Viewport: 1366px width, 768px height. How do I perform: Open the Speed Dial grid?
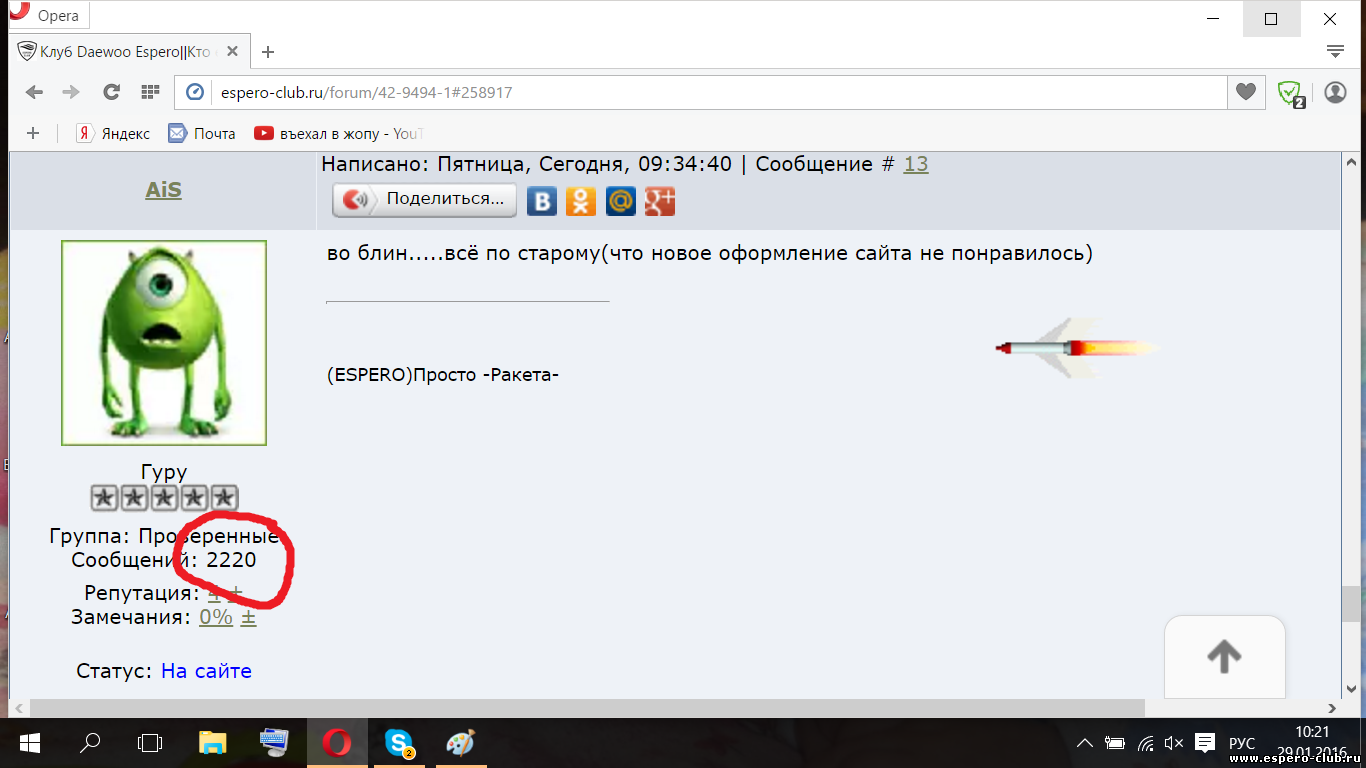tap(150, 92)
